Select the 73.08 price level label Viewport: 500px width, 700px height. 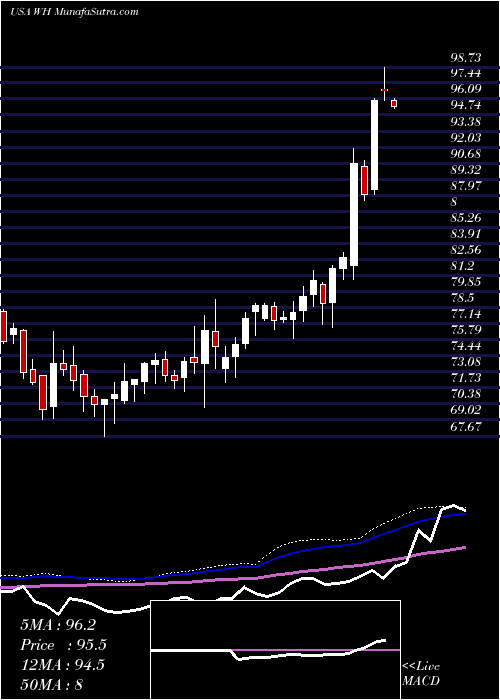pos(465,362)
